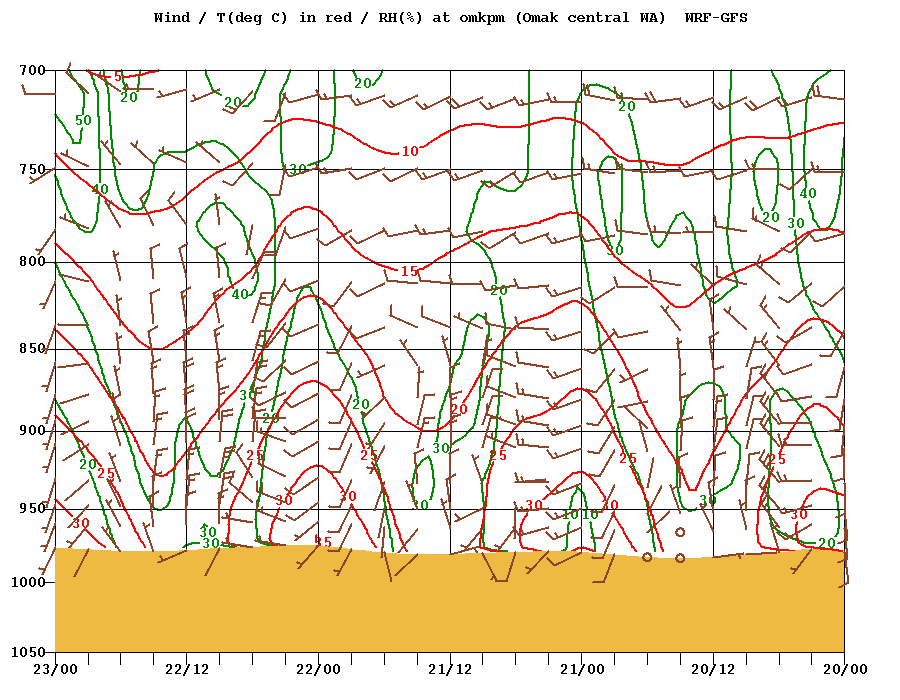Viewport: 900px width, 700px height.
Task: Select the 950 pressure level axis label
Action: 32,509
